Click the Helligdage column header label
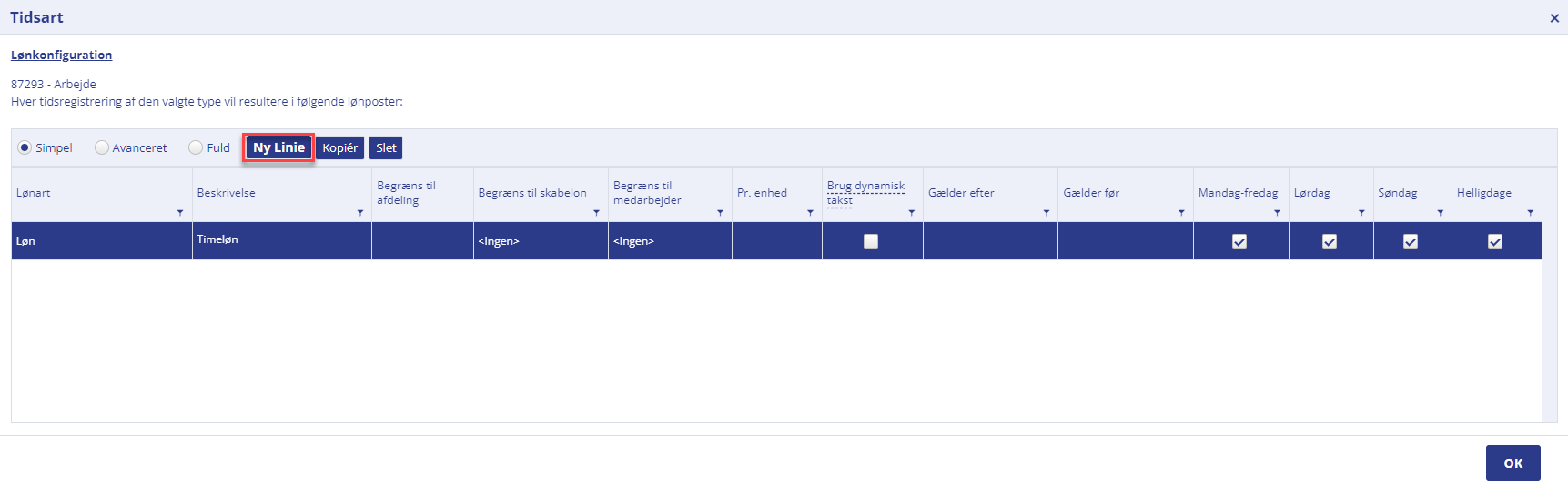Screen dimensions: 1568x488 1483,193
